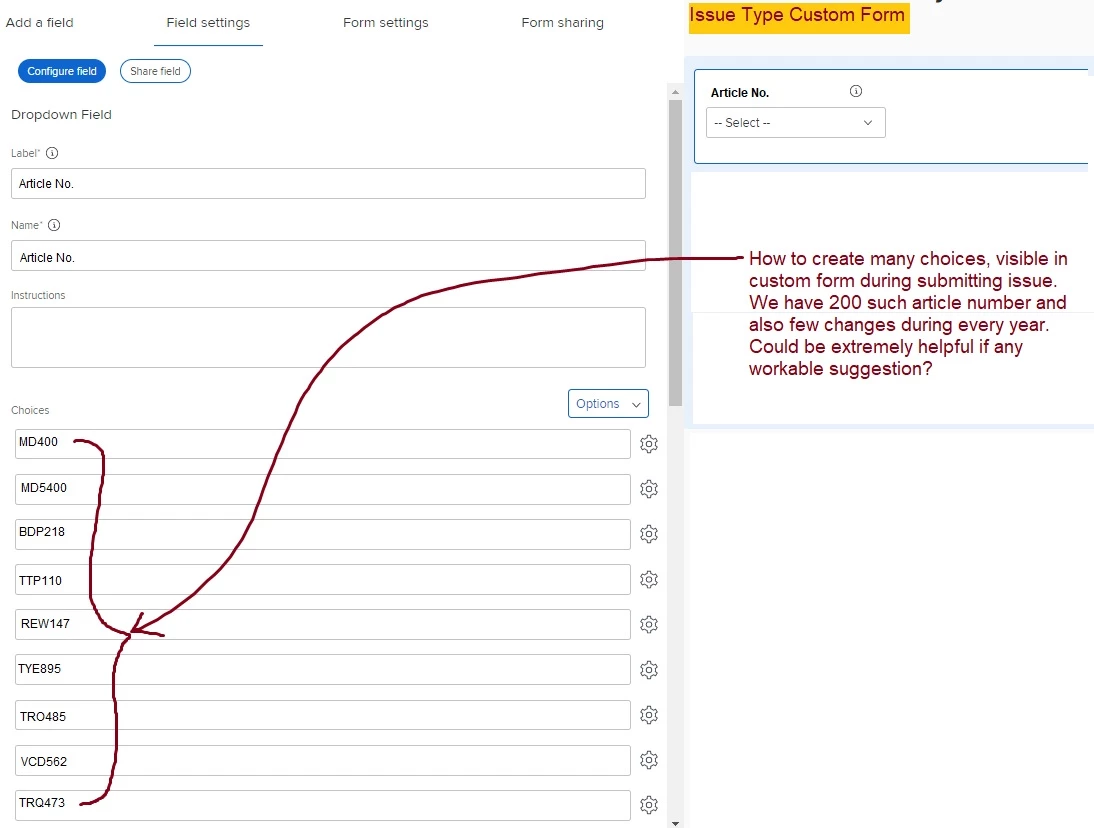The image size is (1094, 828).
Task: Click info icon next to Name
Action: click(54, 225)
